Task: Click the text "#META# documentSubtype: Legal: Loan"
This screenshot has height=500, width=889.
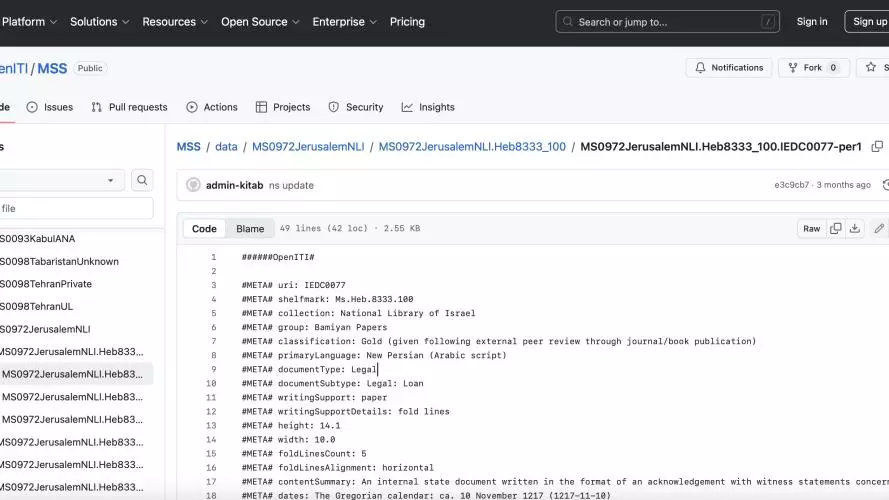Action: (x=332, y=383)
